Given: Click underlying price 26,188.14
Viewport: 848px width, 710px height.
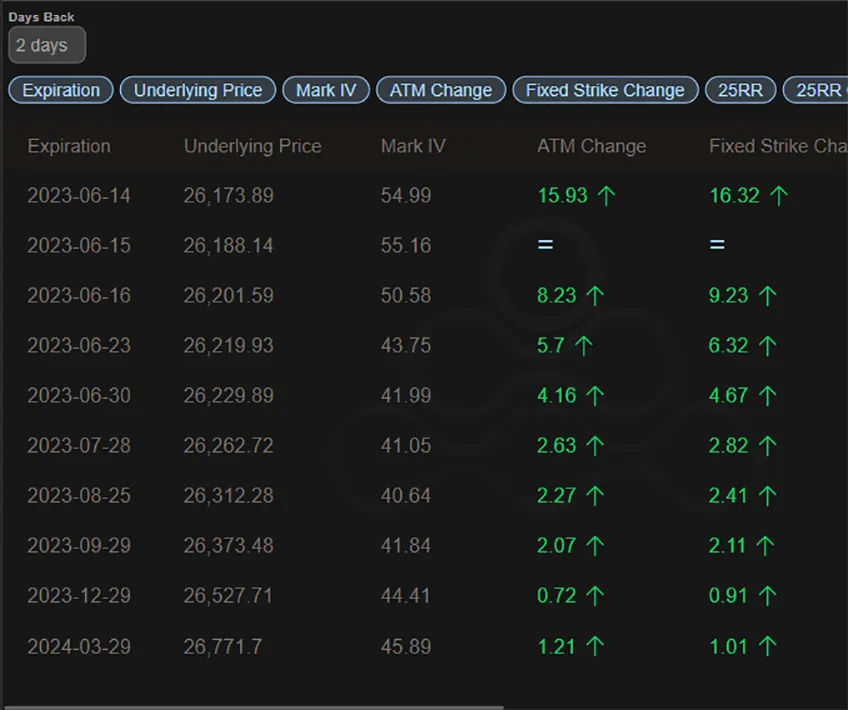Looking at the screenshot, I should click(228, 245).
